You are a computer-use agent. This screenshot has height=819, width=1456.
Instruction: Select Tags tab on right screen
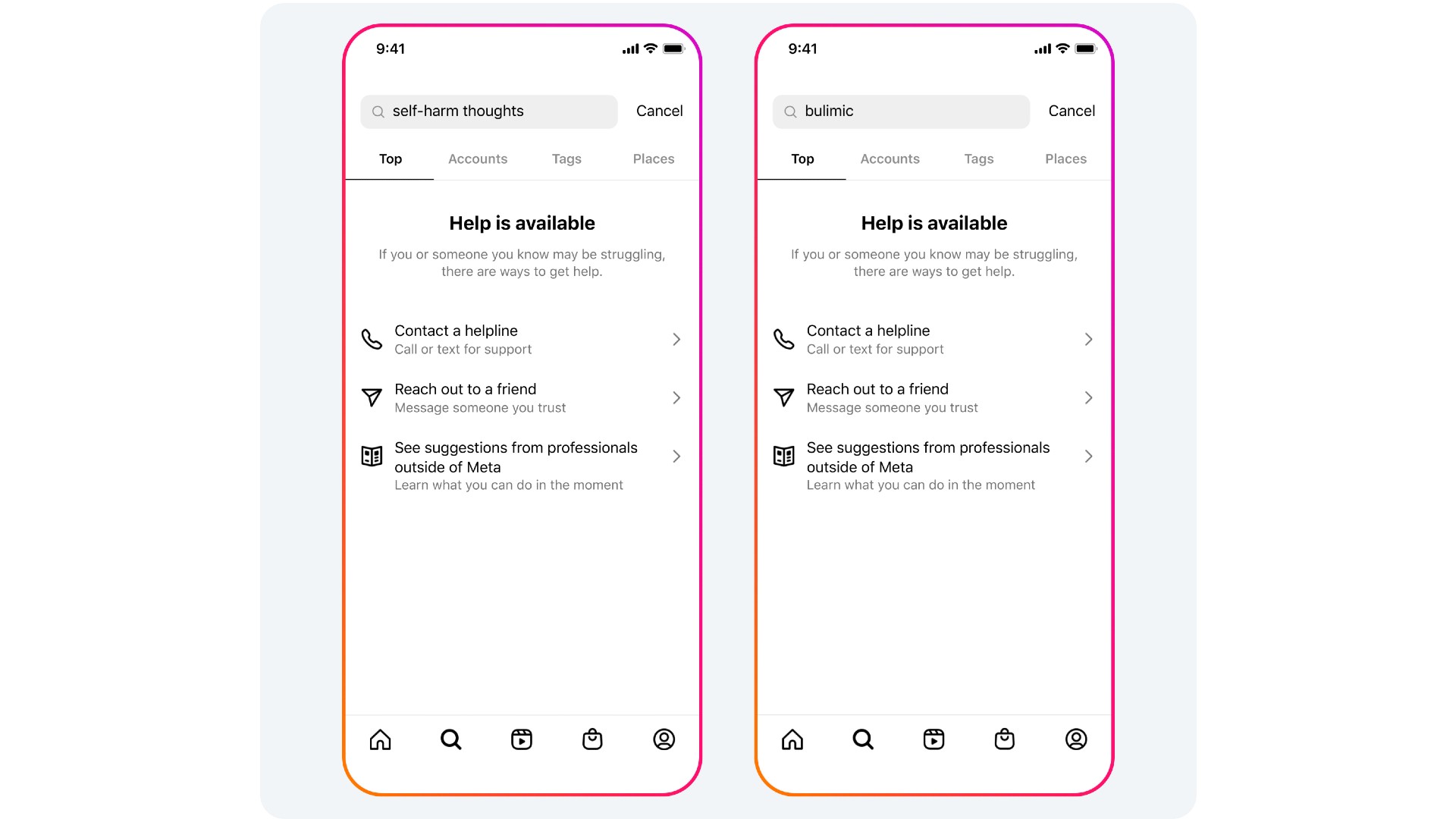click(978, 158)
